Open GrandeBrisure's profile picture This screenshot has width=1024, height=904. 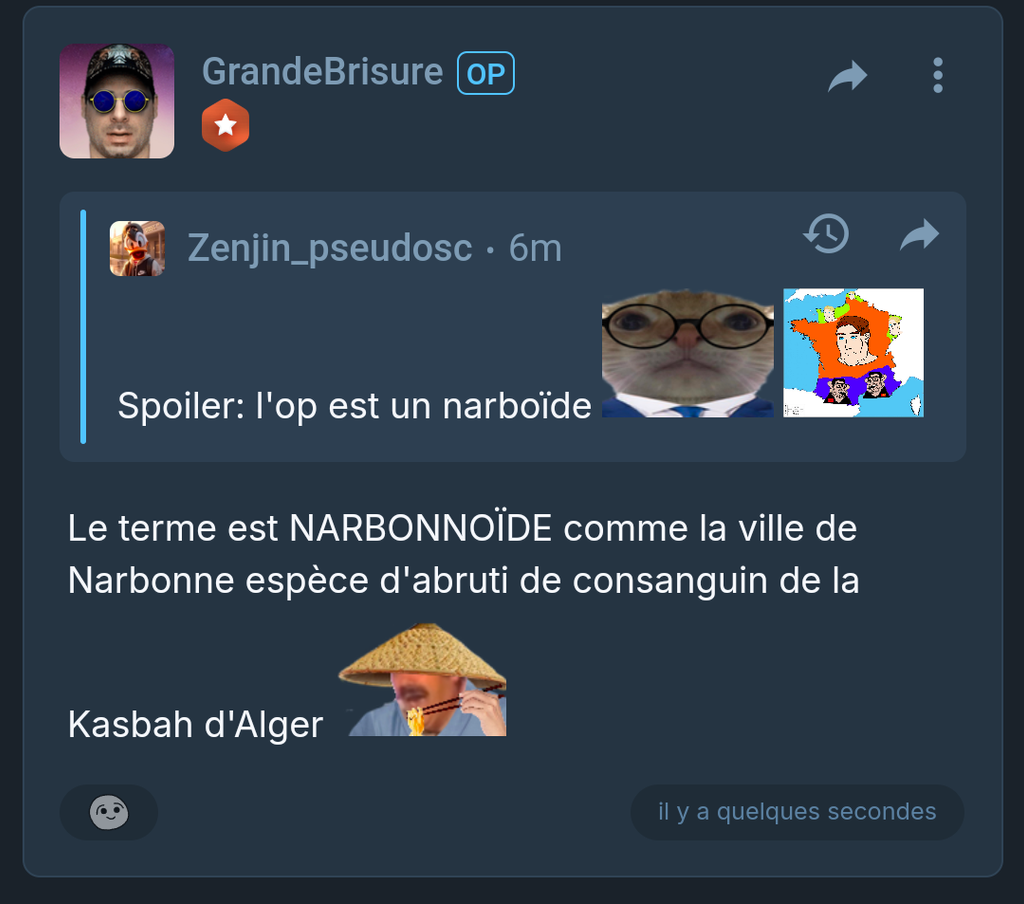click(x=117, y=101)
